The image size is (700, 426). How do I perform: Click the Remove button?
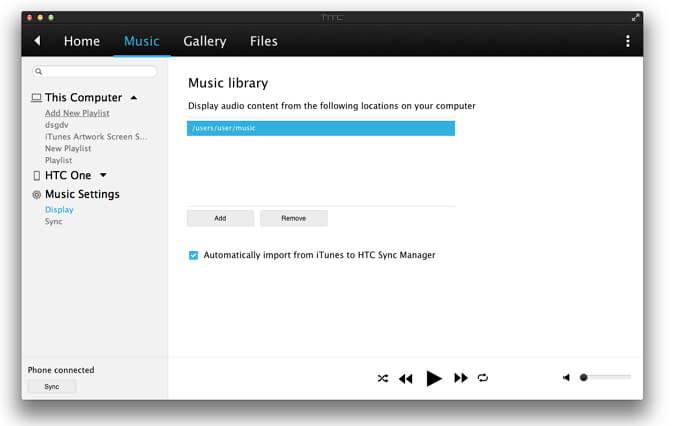(x=294, y=218)
